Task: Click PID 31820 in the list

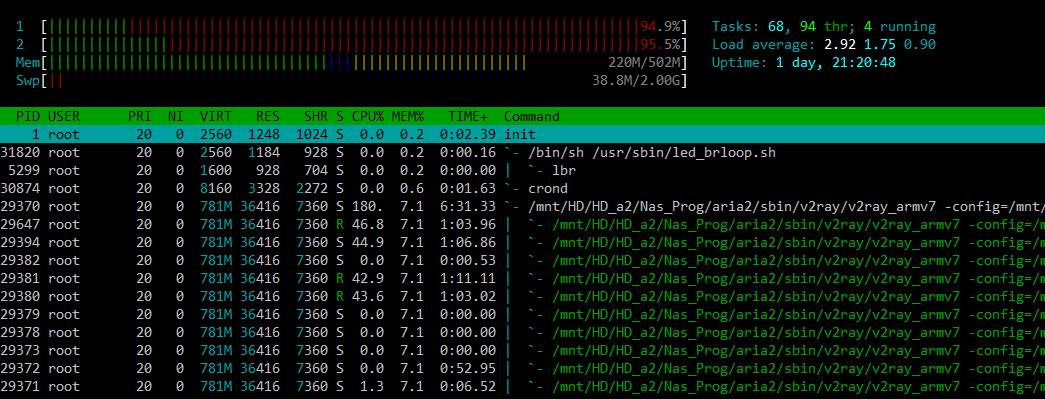Action: 21,153
